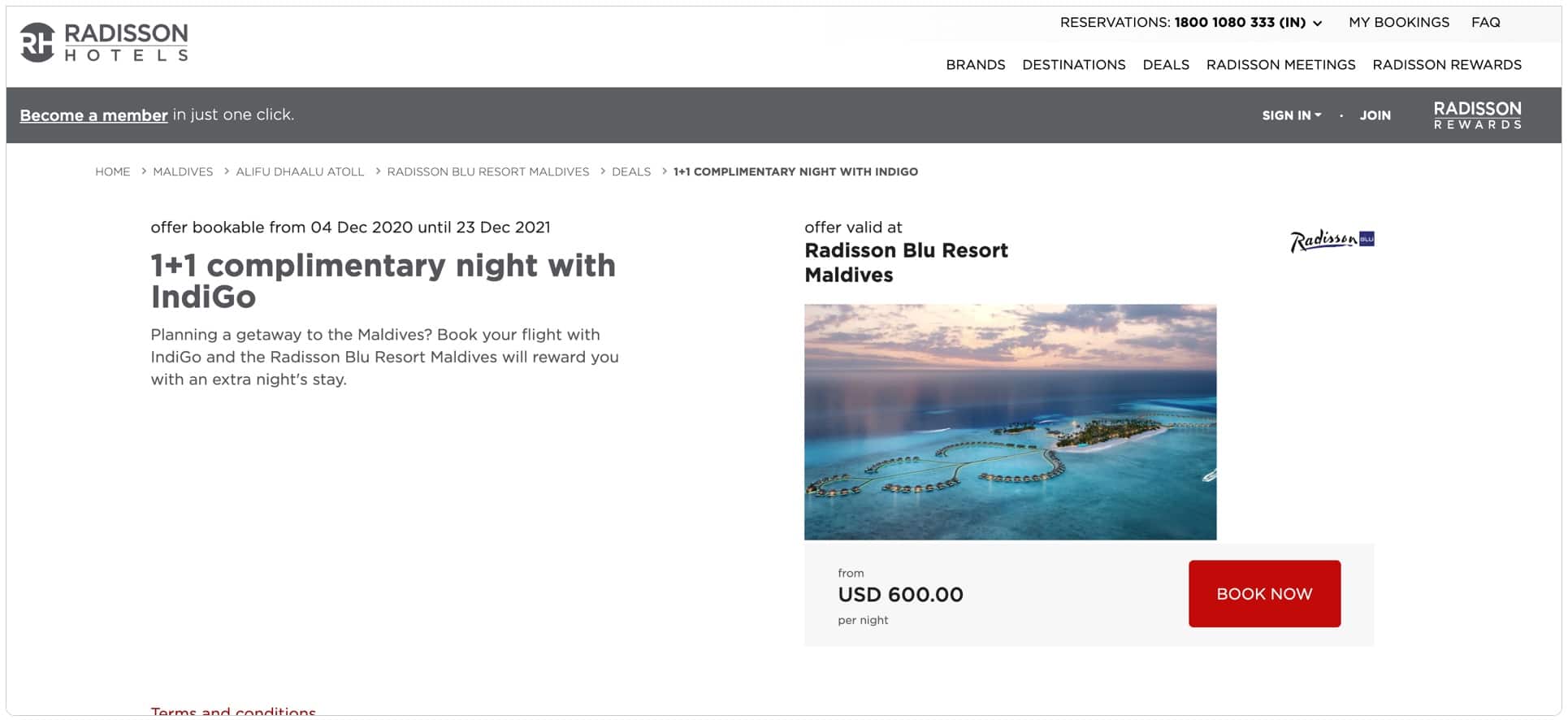This screenshot has width=1568, height=720.
Task: Navigate to HOME via breadcrumb
Action: click(112, 171)
